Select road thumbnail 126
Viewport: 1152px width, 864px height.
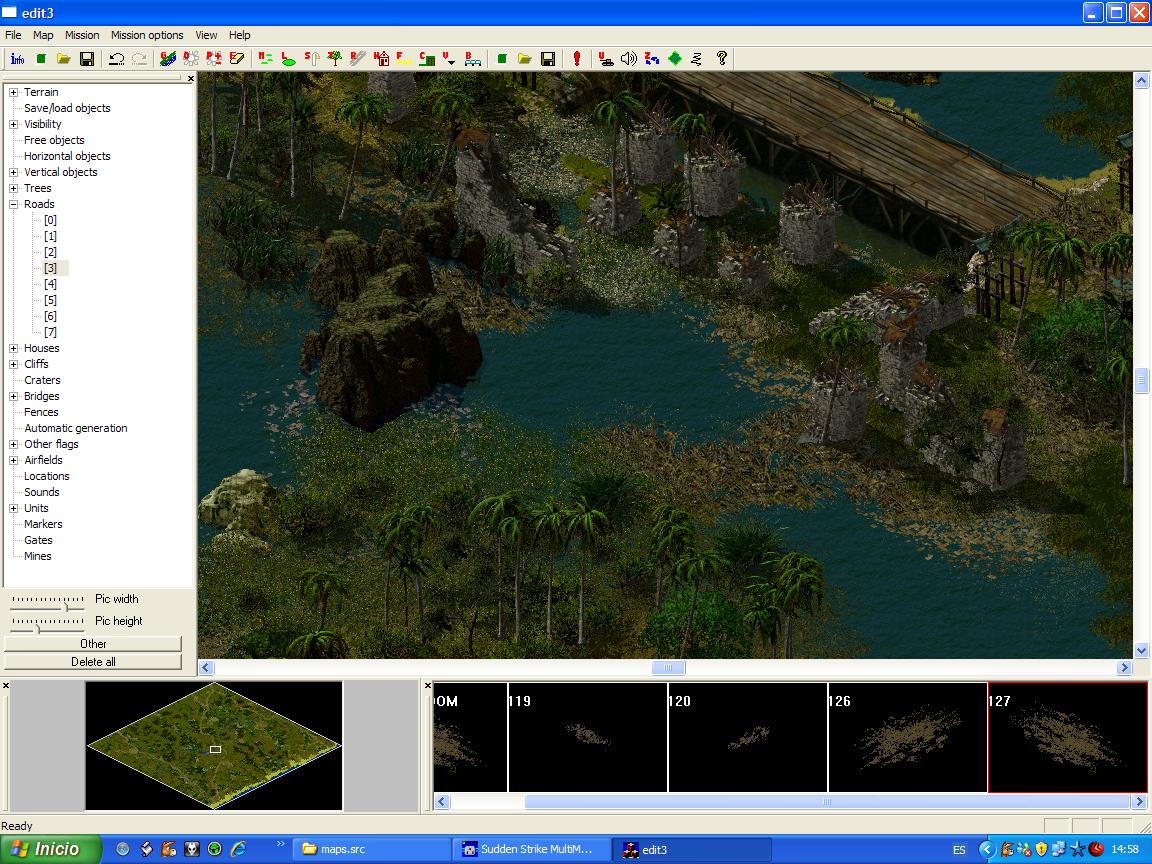click(x=908, y=738)
